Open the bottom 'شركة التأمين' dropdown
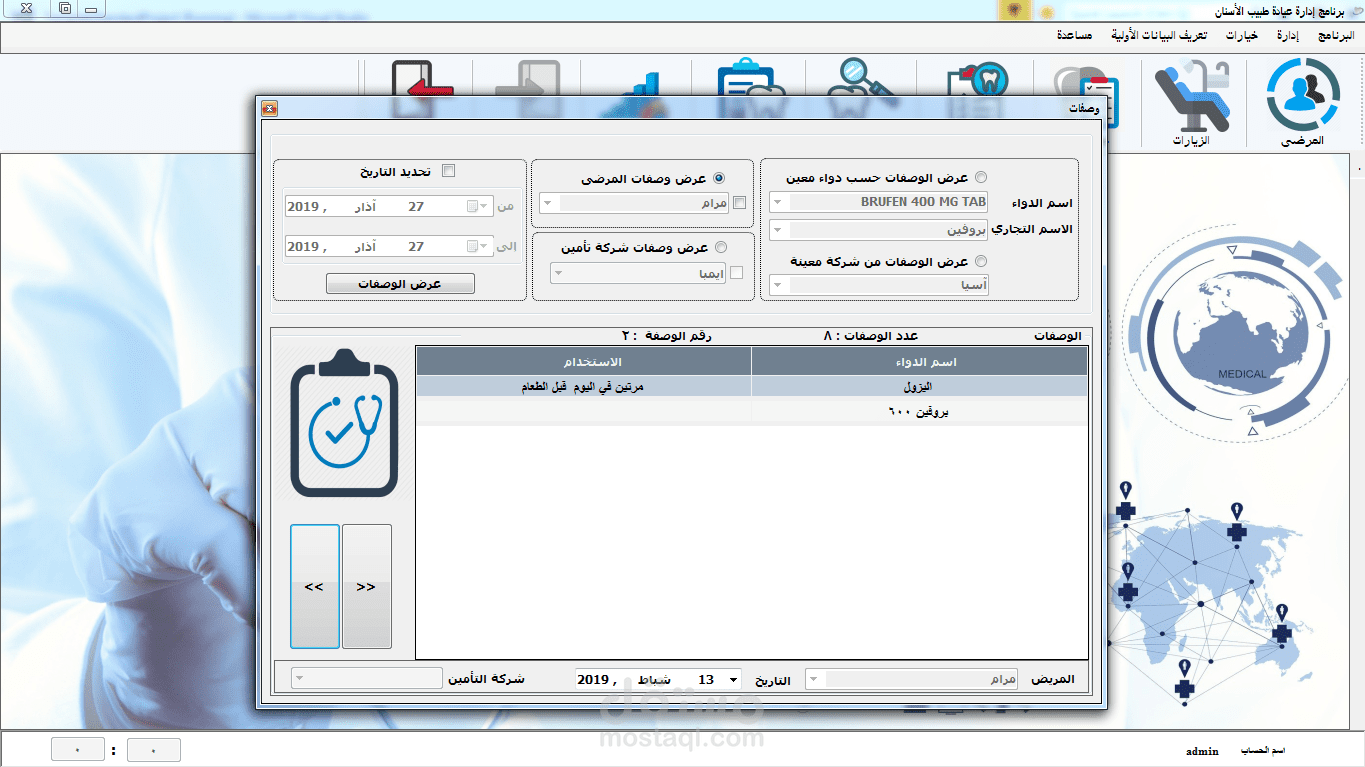The width and height of the screenshot is (1365, 767). pyautogui.click(x=300, y=679)
